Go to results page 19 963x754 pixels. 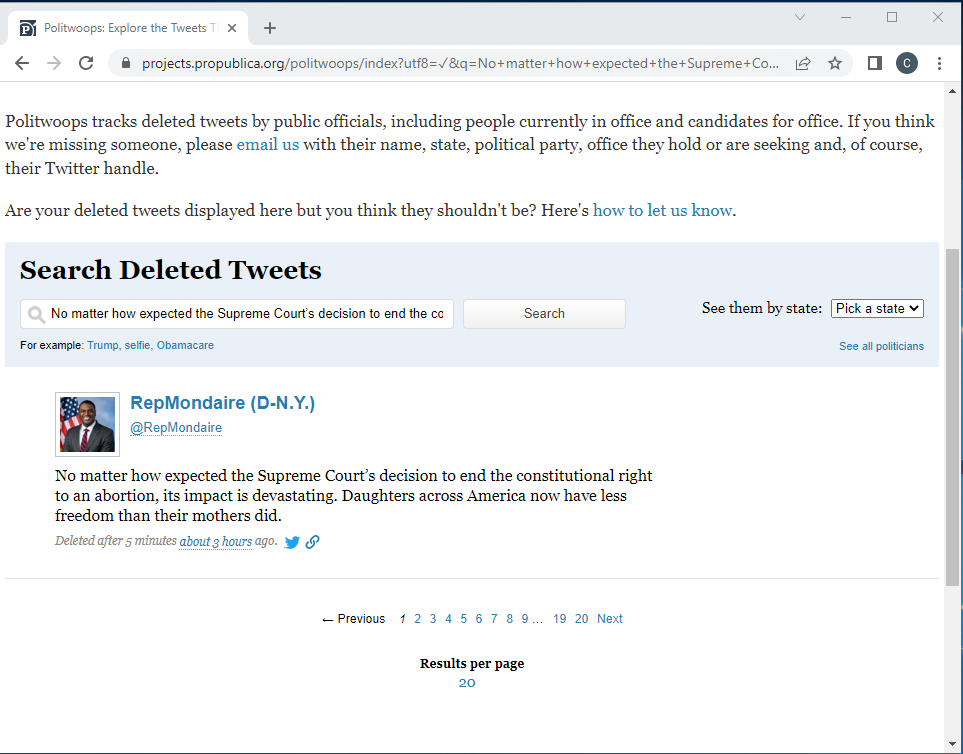559,619
